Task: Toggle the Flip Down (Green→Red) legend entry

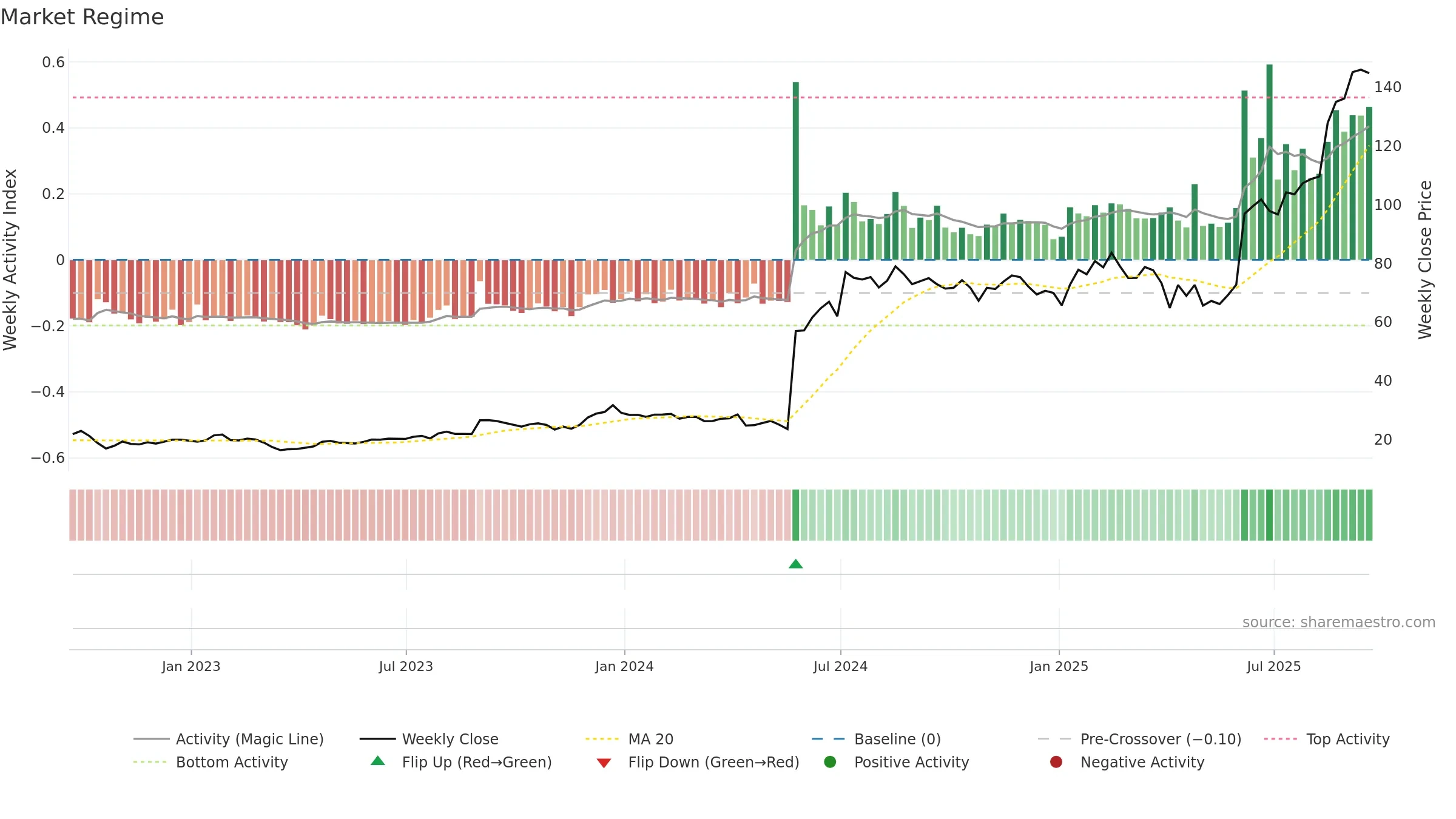Action: coord(698,762)
